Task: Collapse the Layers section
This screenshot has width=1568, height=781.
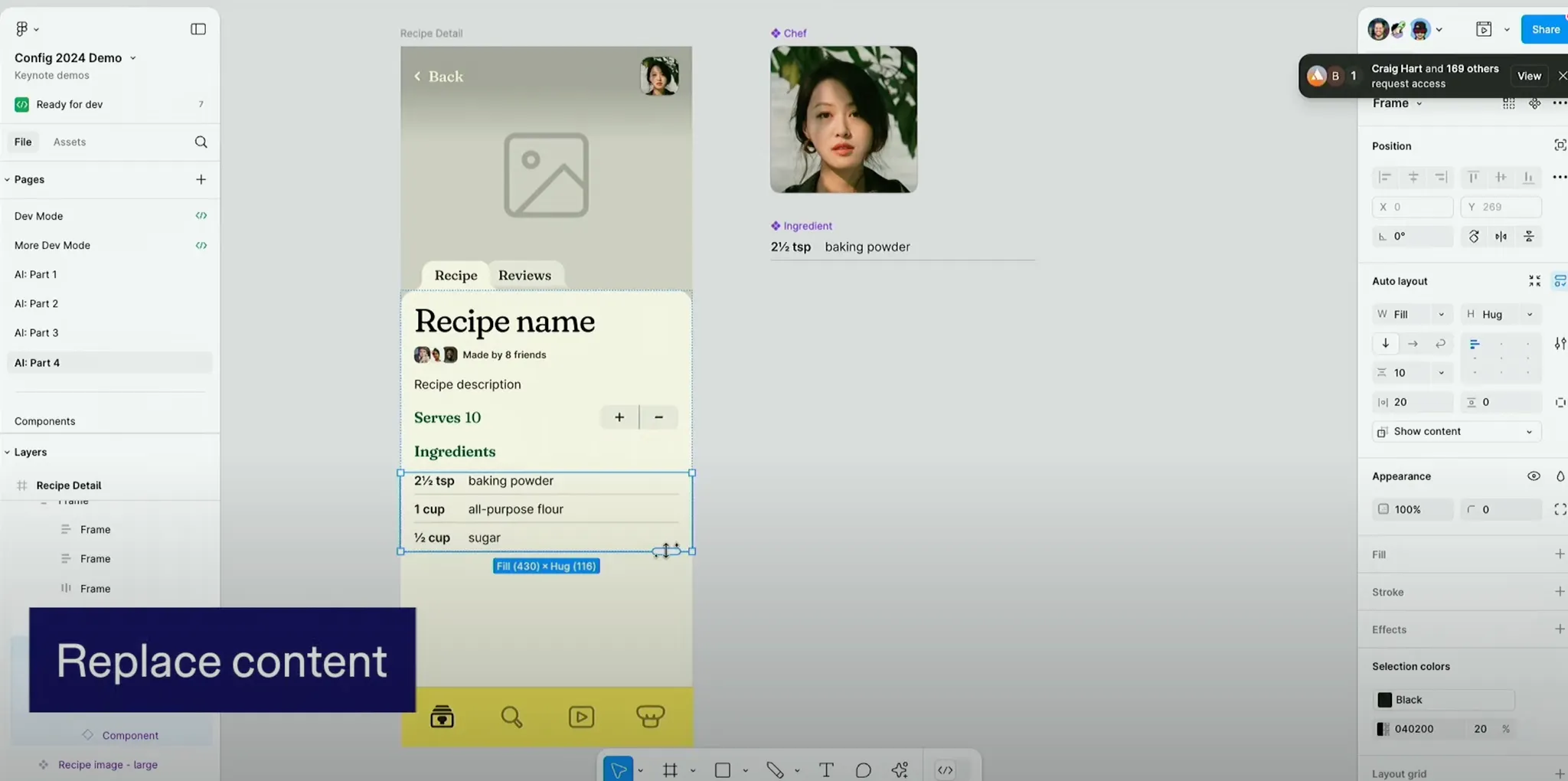Action: tap(8, 452)
